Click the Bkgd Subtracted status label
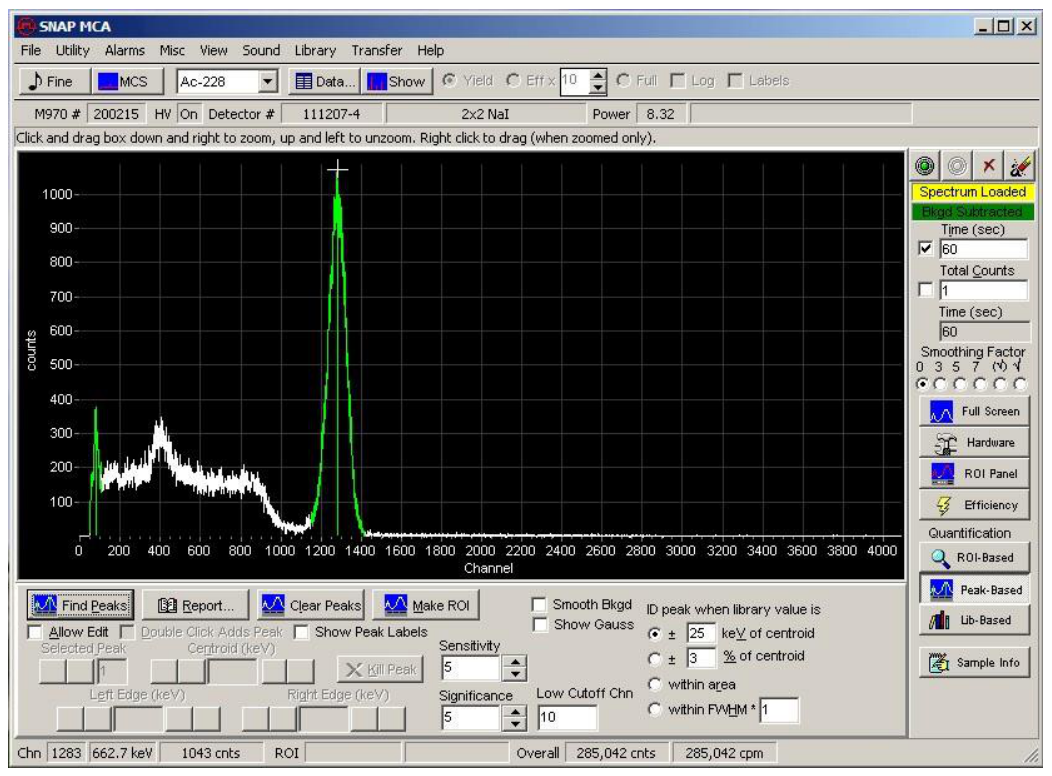 coord(972,212)
